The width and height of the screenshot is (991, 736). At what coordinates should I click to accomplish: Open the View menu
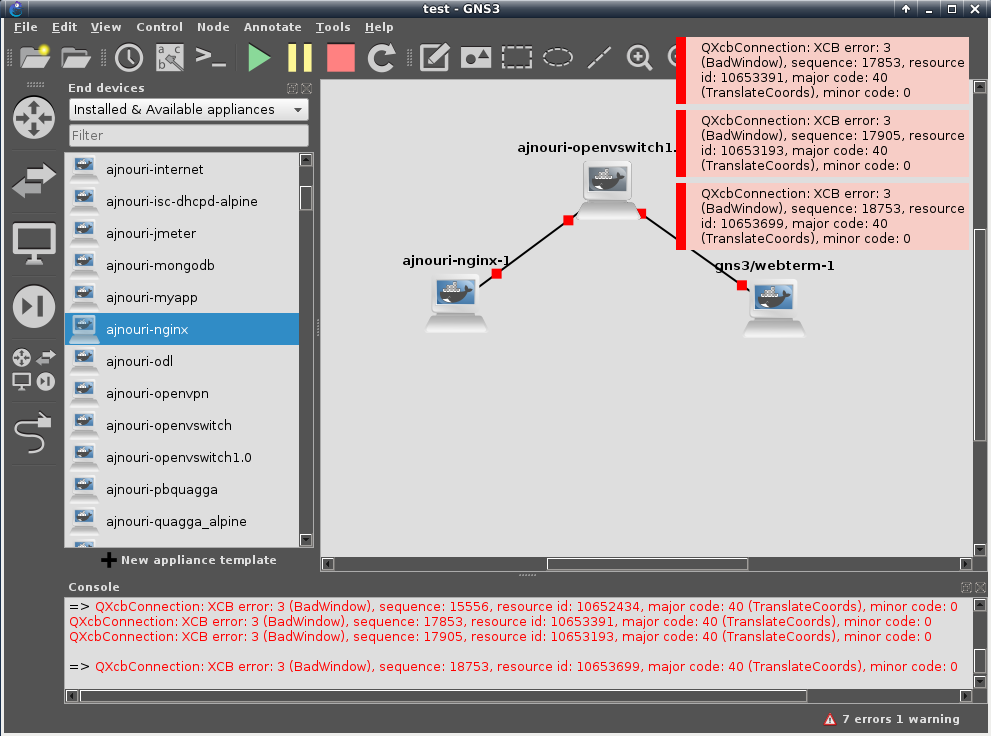pyautogui.click(x=106, y=27)
